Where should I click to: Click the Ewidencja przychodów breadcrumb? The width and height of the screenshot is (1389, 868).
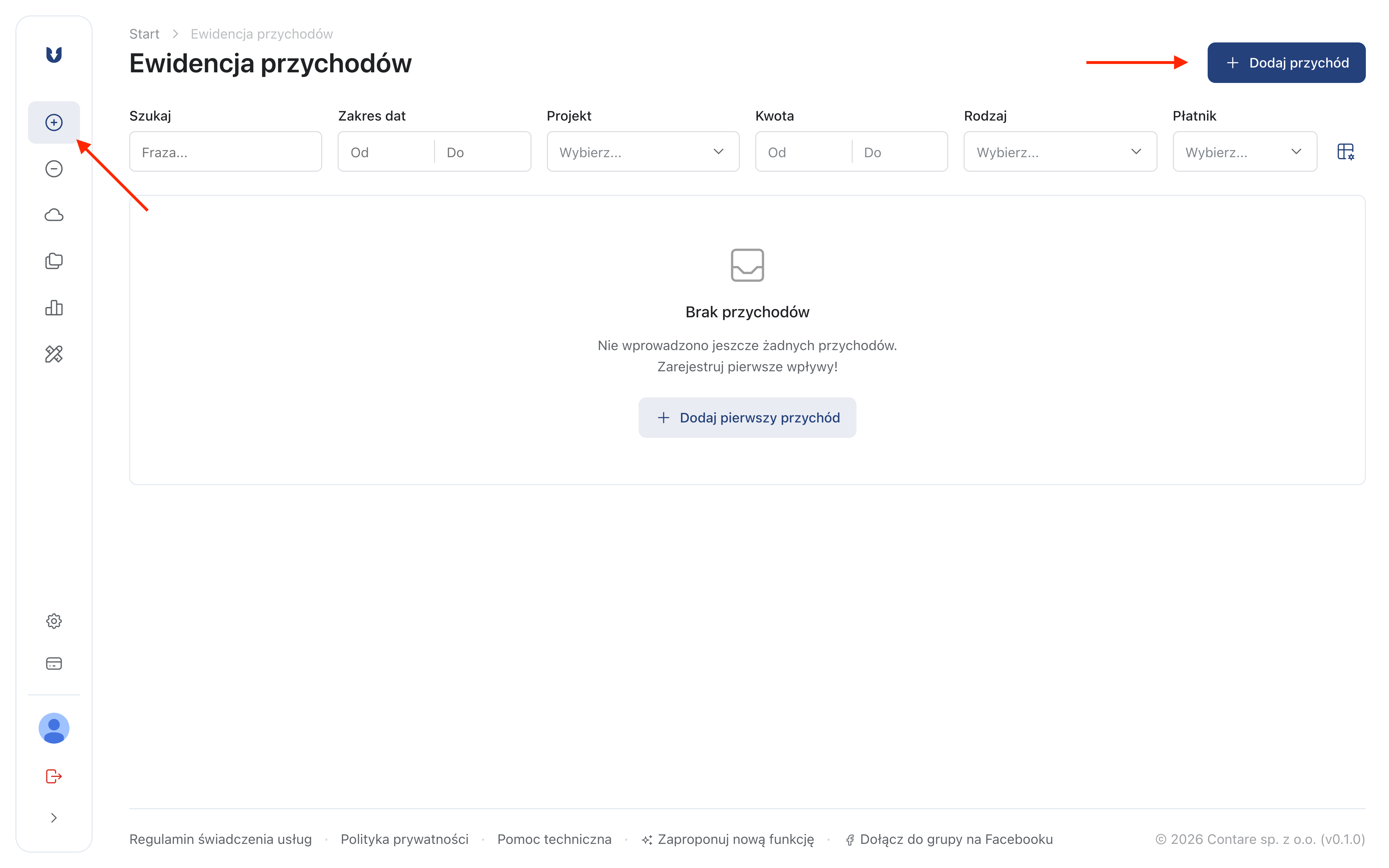click(x=262, y=34)
